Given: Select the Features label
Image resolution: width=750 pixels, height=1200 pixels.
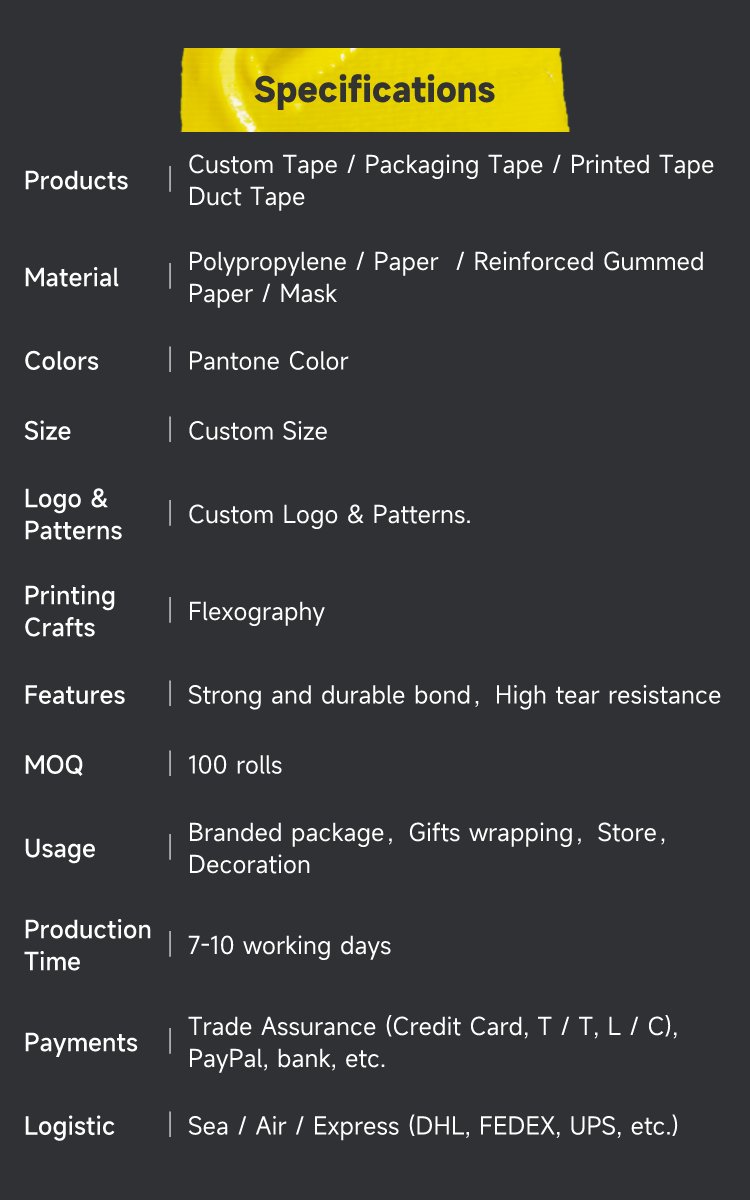Looking at the screenshot, I should click(75, 695).
